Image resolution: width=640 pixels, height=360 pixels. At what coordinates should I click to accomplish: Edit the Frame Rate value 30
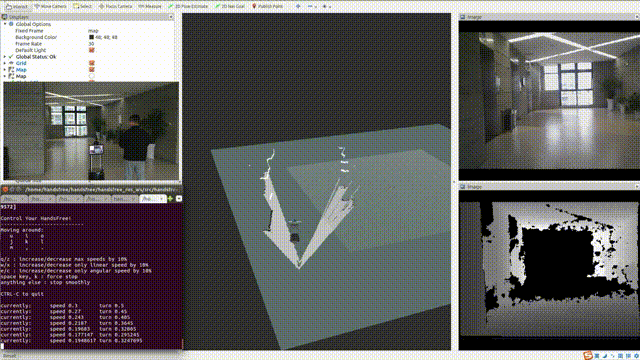91,44
